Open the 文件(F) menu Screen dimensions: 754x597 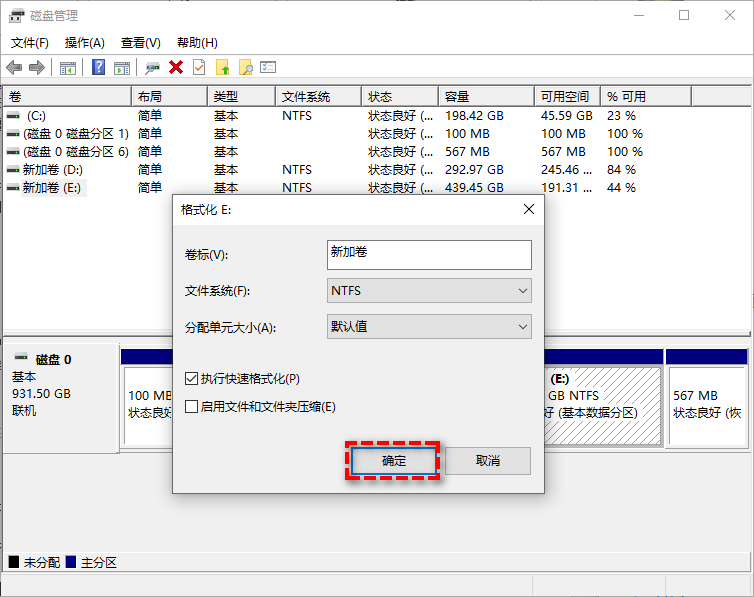tap(30, 43)
